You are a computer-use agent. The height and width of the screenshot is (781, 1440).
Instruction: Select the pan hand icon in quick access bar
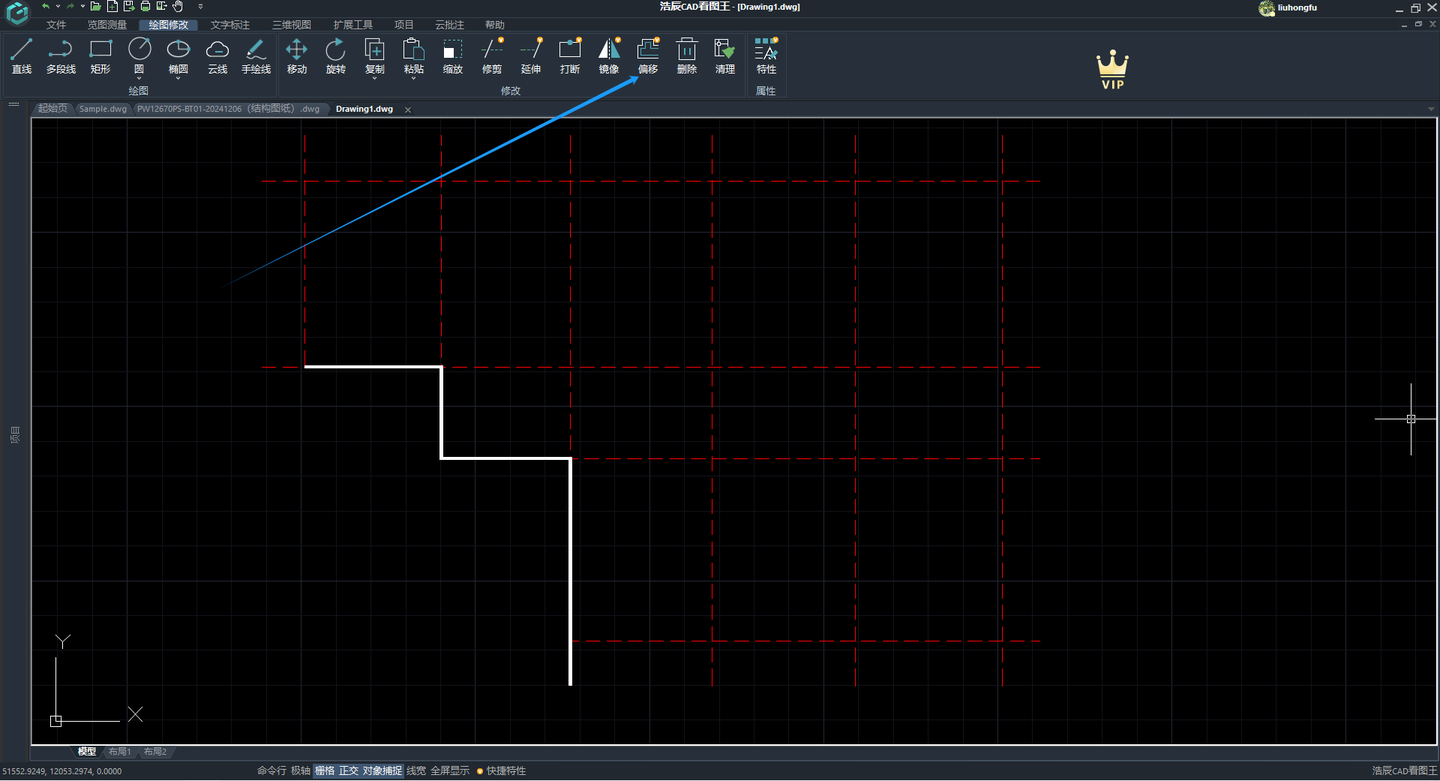[178, 7]
